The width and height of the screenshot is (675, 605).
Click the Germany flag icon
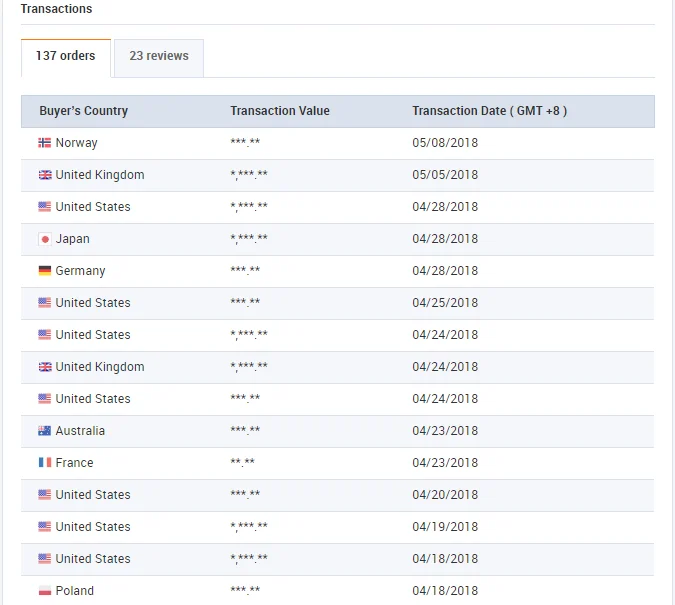(x=44, y=271)
